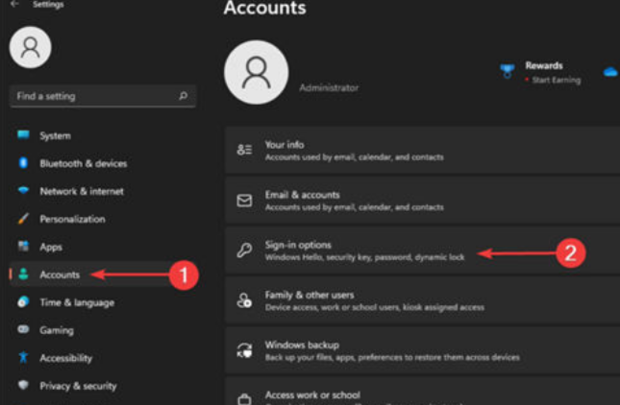Open Access work or school row
620x405 pixels.
coord(423,391)
